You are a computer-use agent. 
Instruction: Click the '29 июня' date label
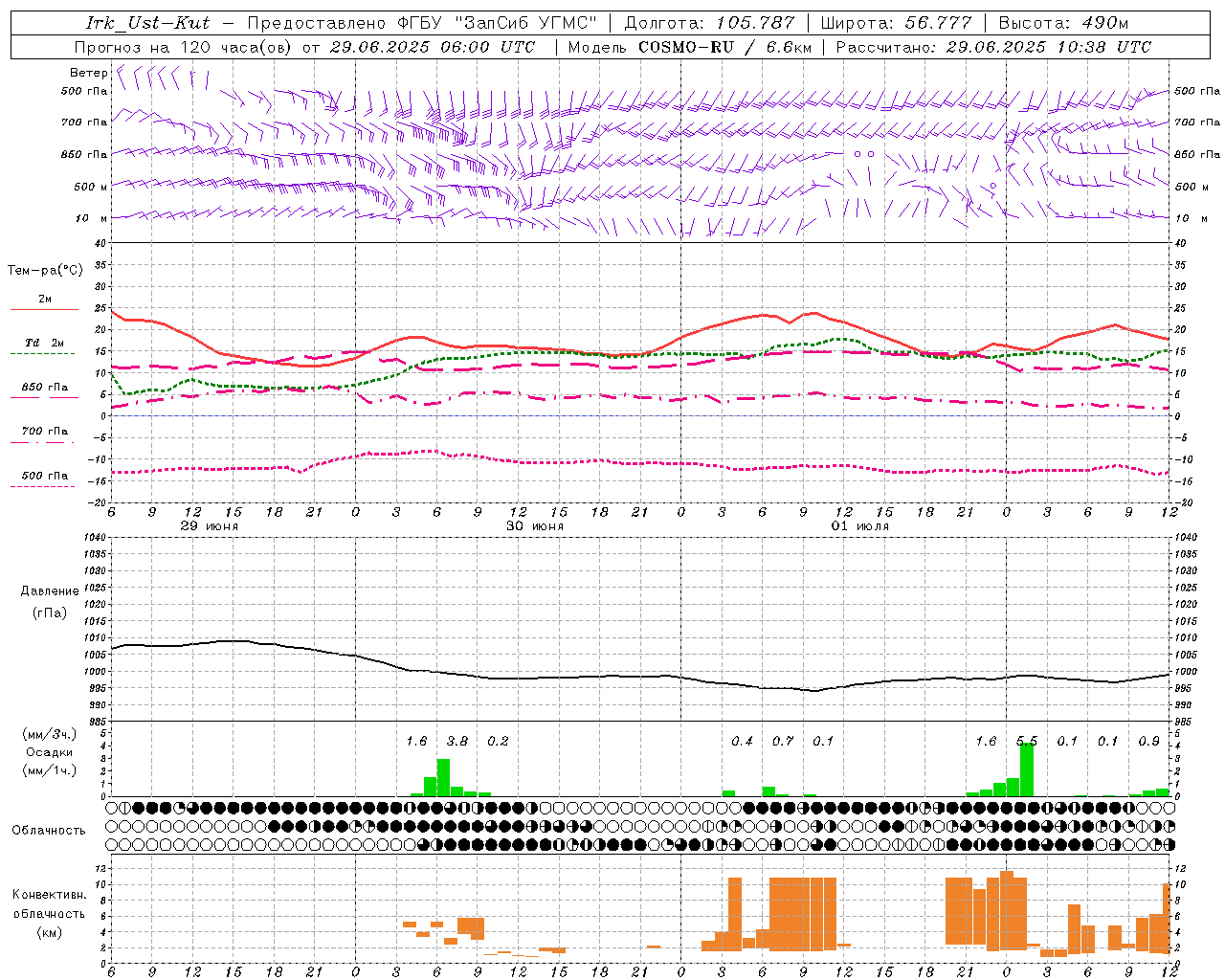tap(210, 526)
